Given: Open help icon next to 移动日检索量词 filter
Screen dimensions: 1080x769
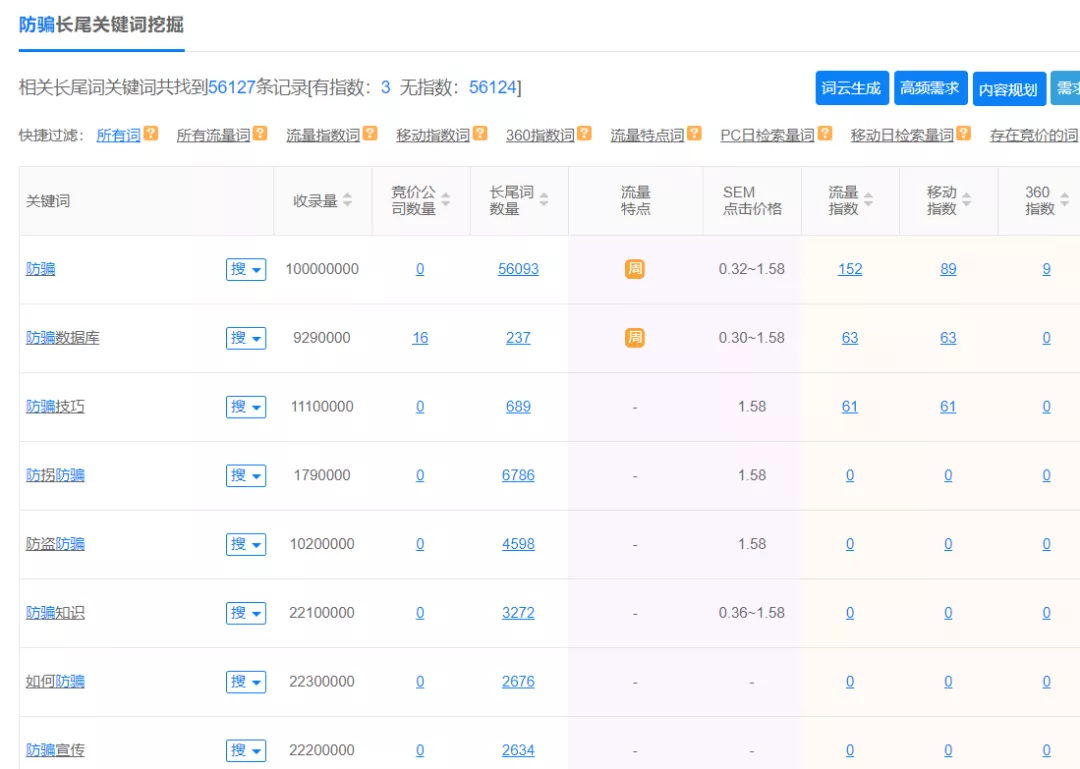Looking at the screenshot, I should pos(964,134).
